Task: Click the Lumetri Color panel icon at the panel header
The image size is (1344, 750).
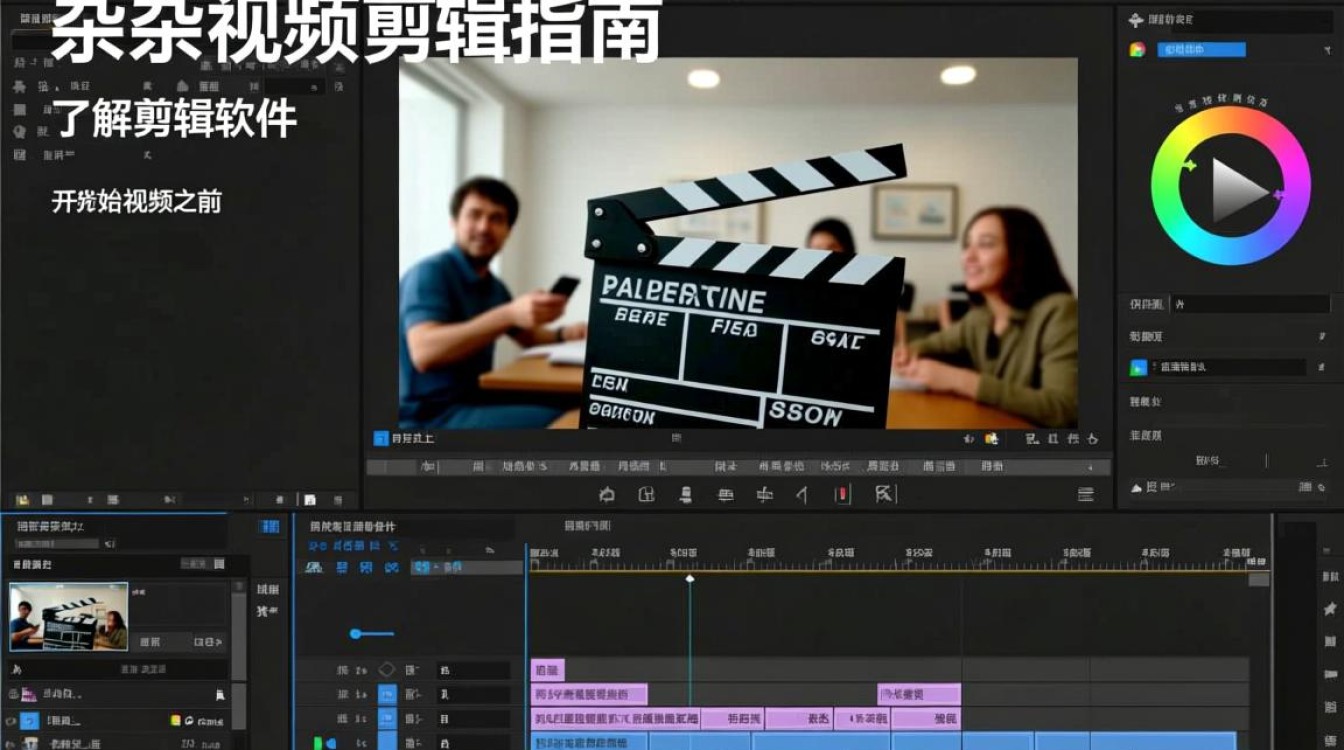Action: 1138,20
